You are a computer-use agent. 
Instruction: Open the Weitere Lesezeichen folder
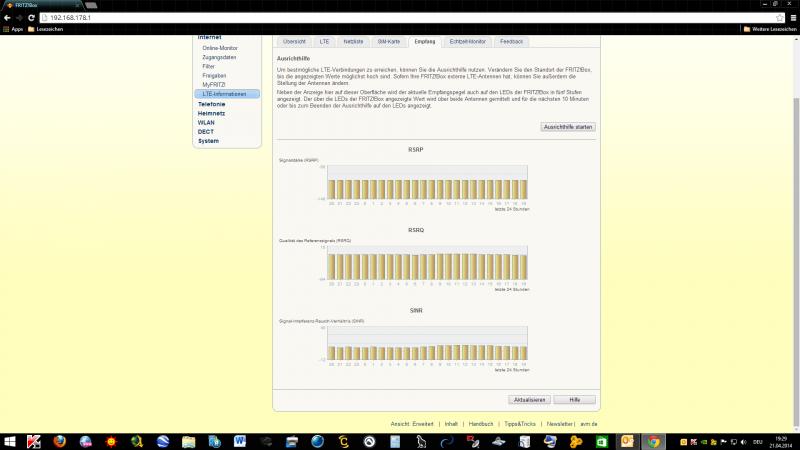(770, 29)
